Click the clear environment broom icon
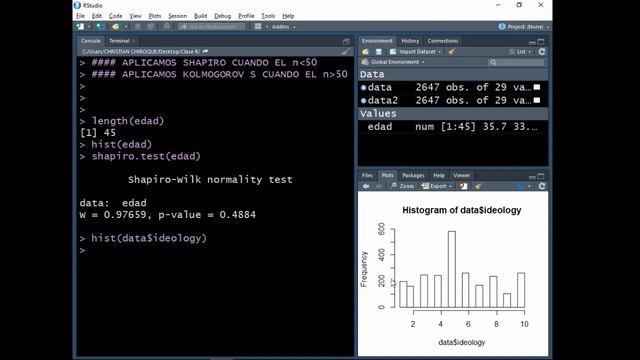 (451, 52)
